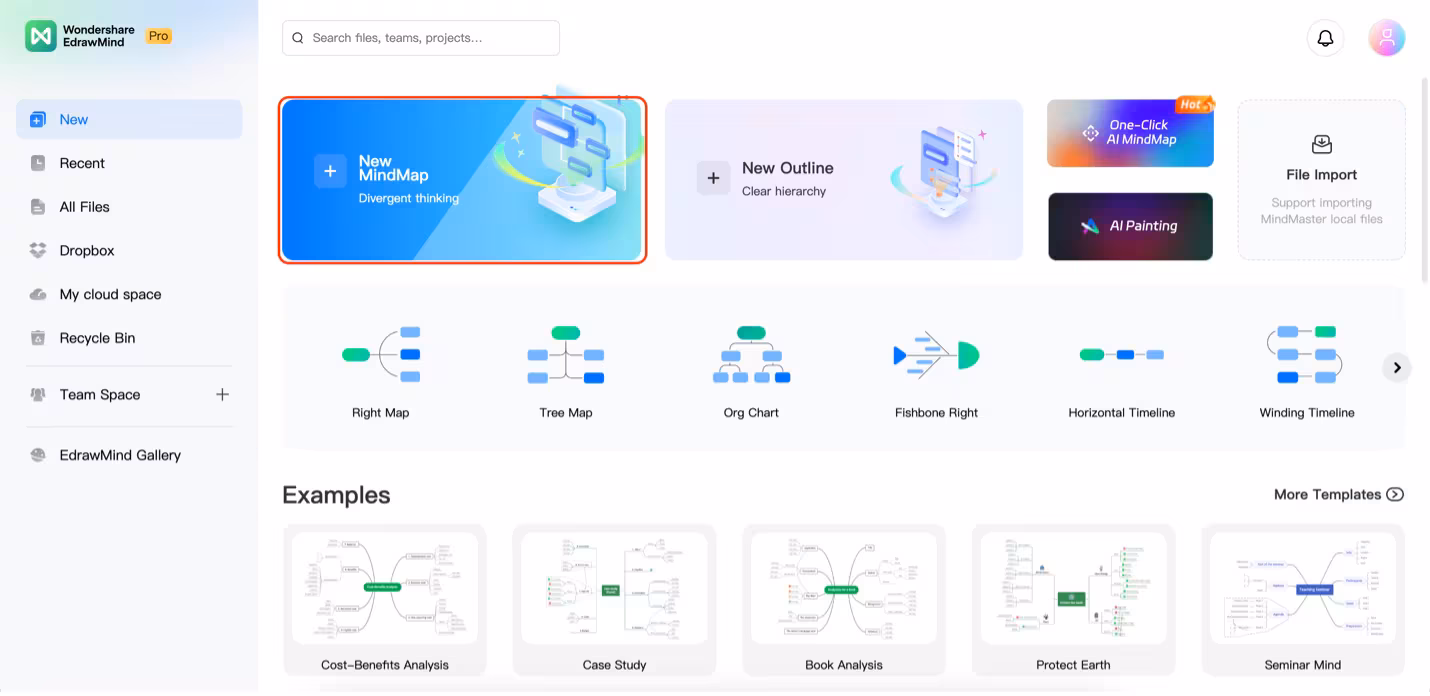Click the plus icon on New Outline
Image resolution: width=1430 pixels, height=696 pixels.
713,178
